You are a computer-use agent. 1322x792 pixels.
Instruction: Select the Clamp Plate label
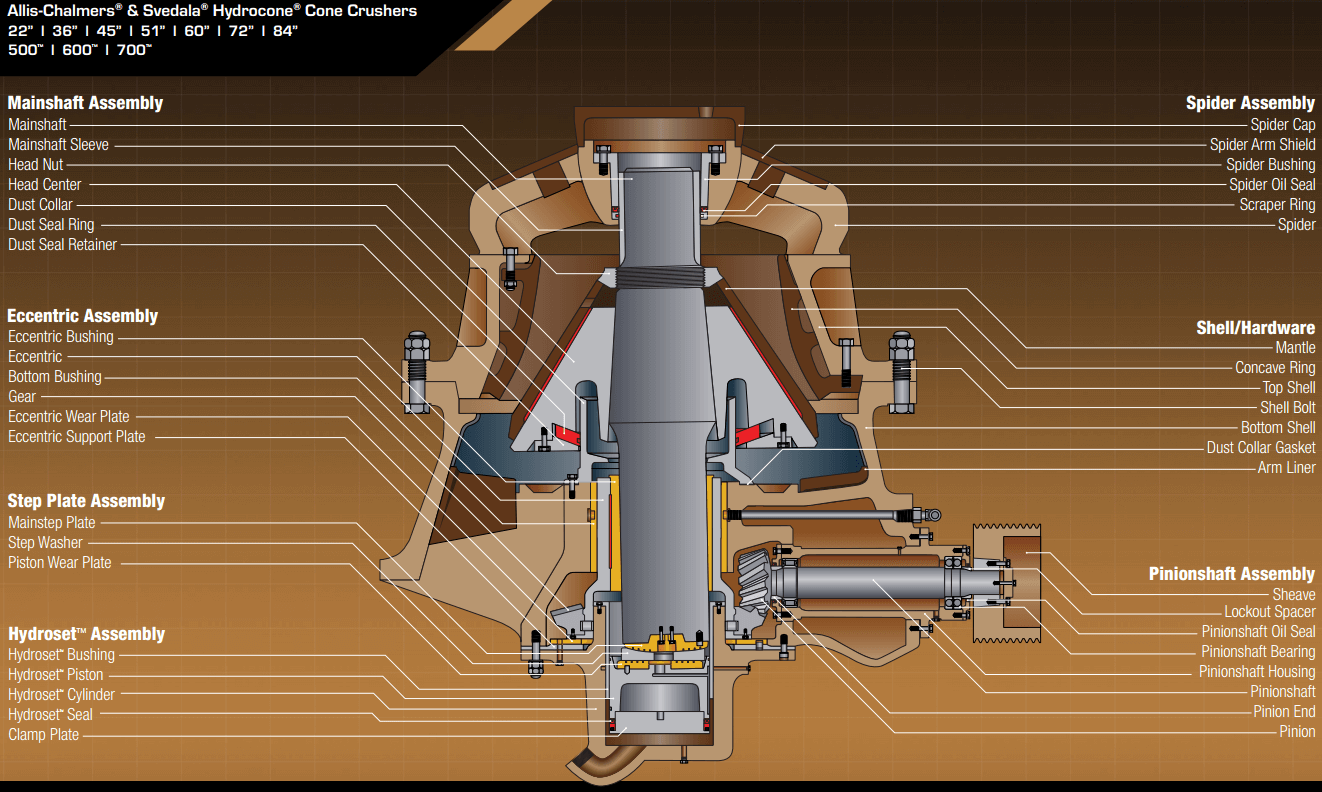tap(44, 735)
